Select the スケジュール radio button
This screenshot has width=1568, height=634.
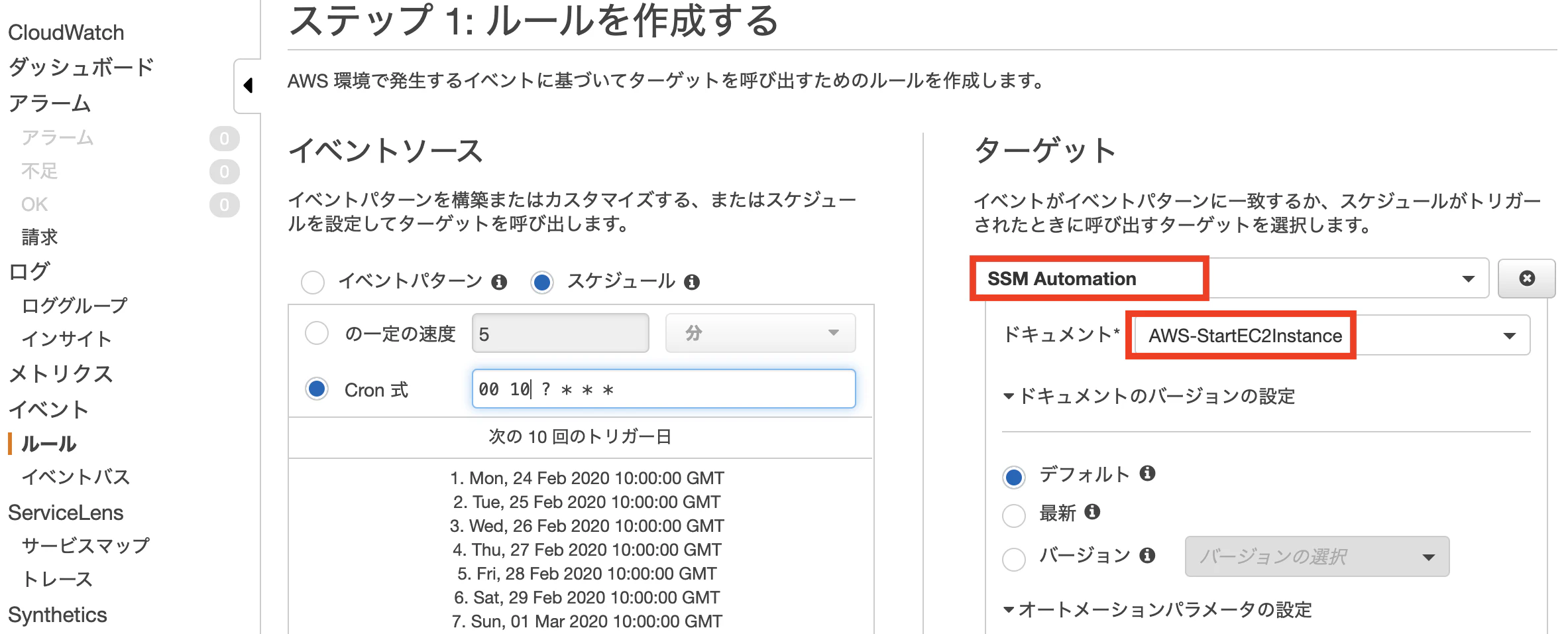click(x=542, y=282)
